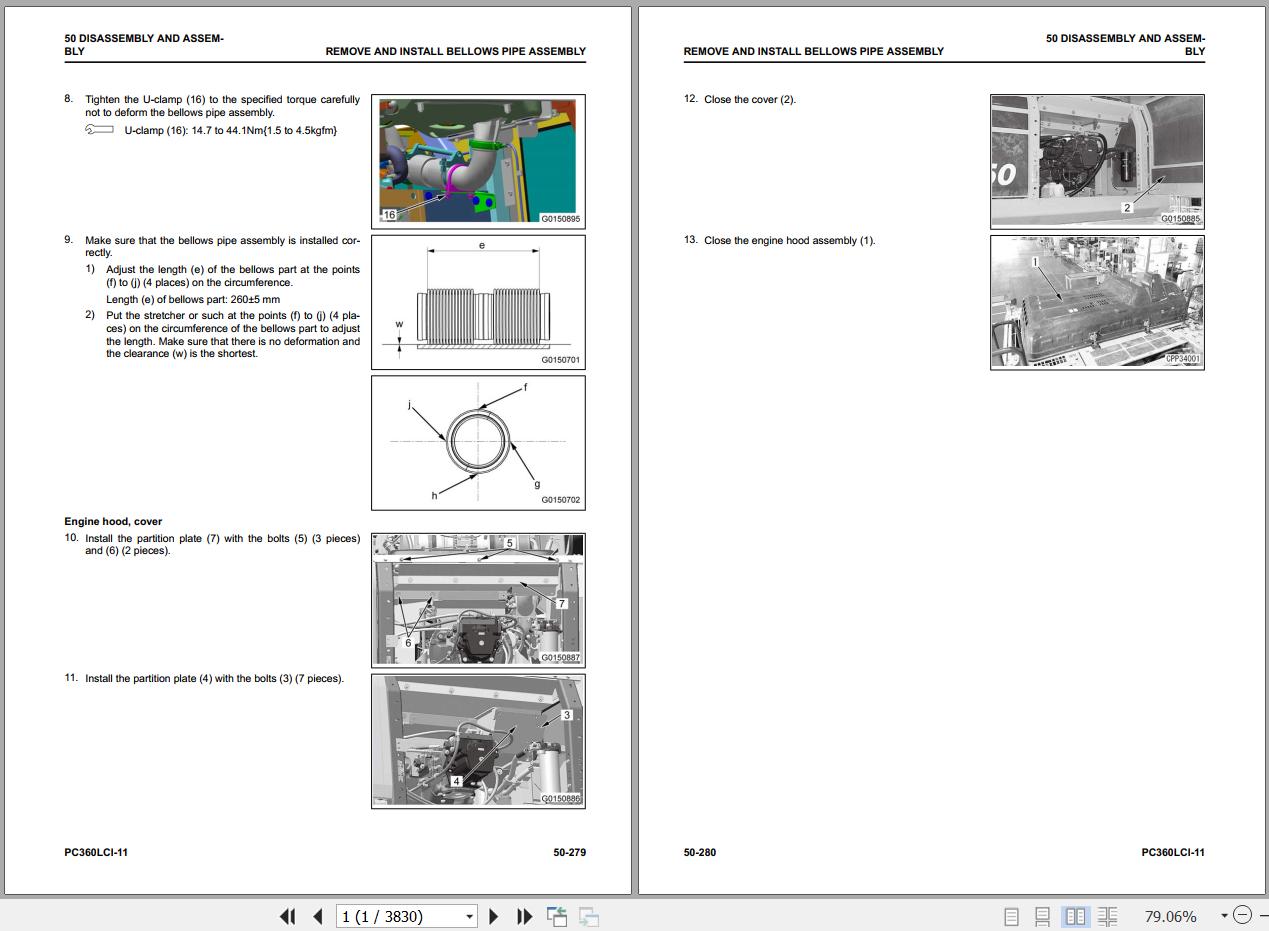The image size is (1269, 931).
Task: Click cover photo G0150885
Action: (x=1097, y=161)
